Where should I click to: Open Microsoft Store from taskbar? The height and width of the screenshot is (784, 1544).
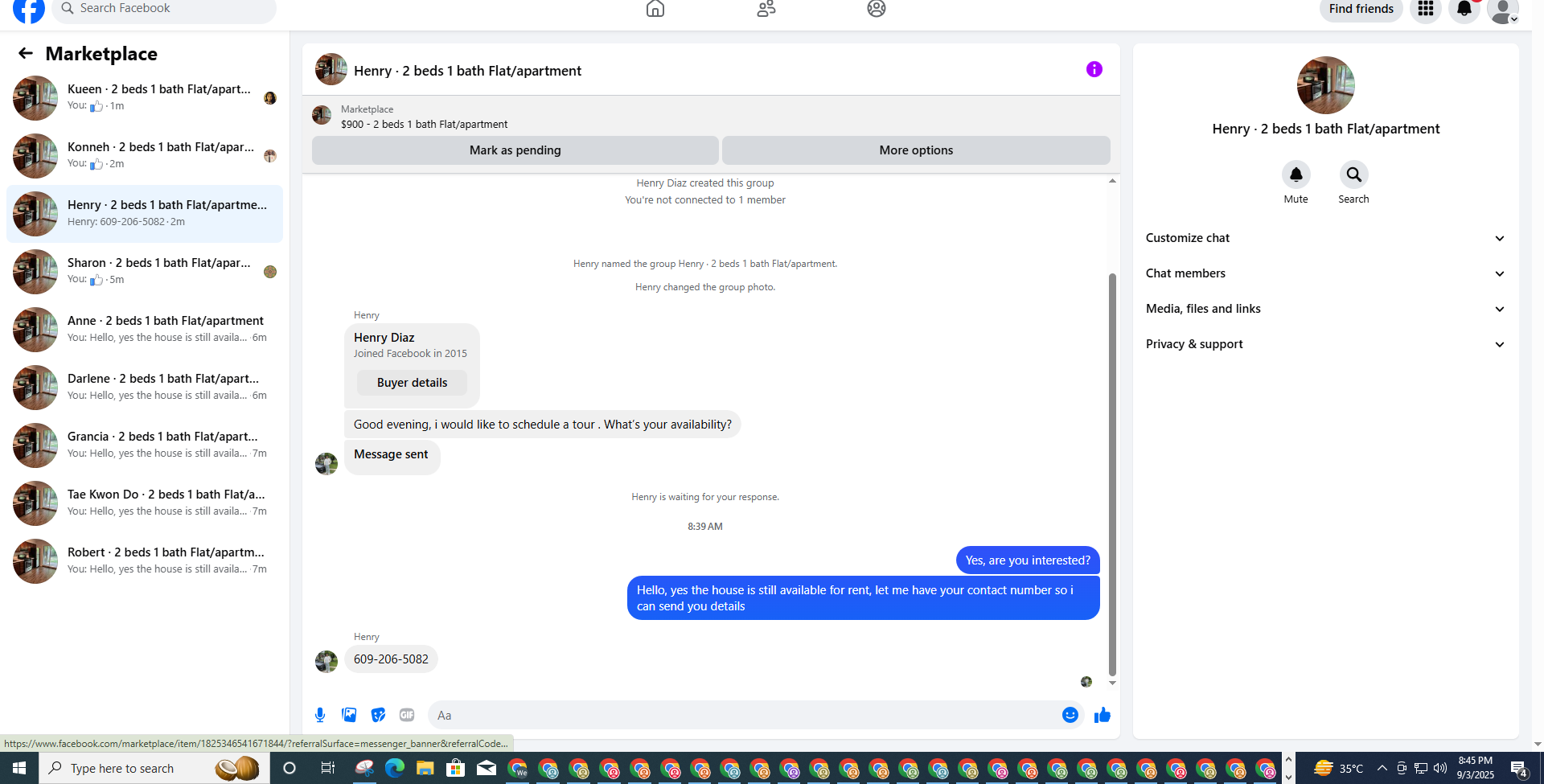click(455, 768)
